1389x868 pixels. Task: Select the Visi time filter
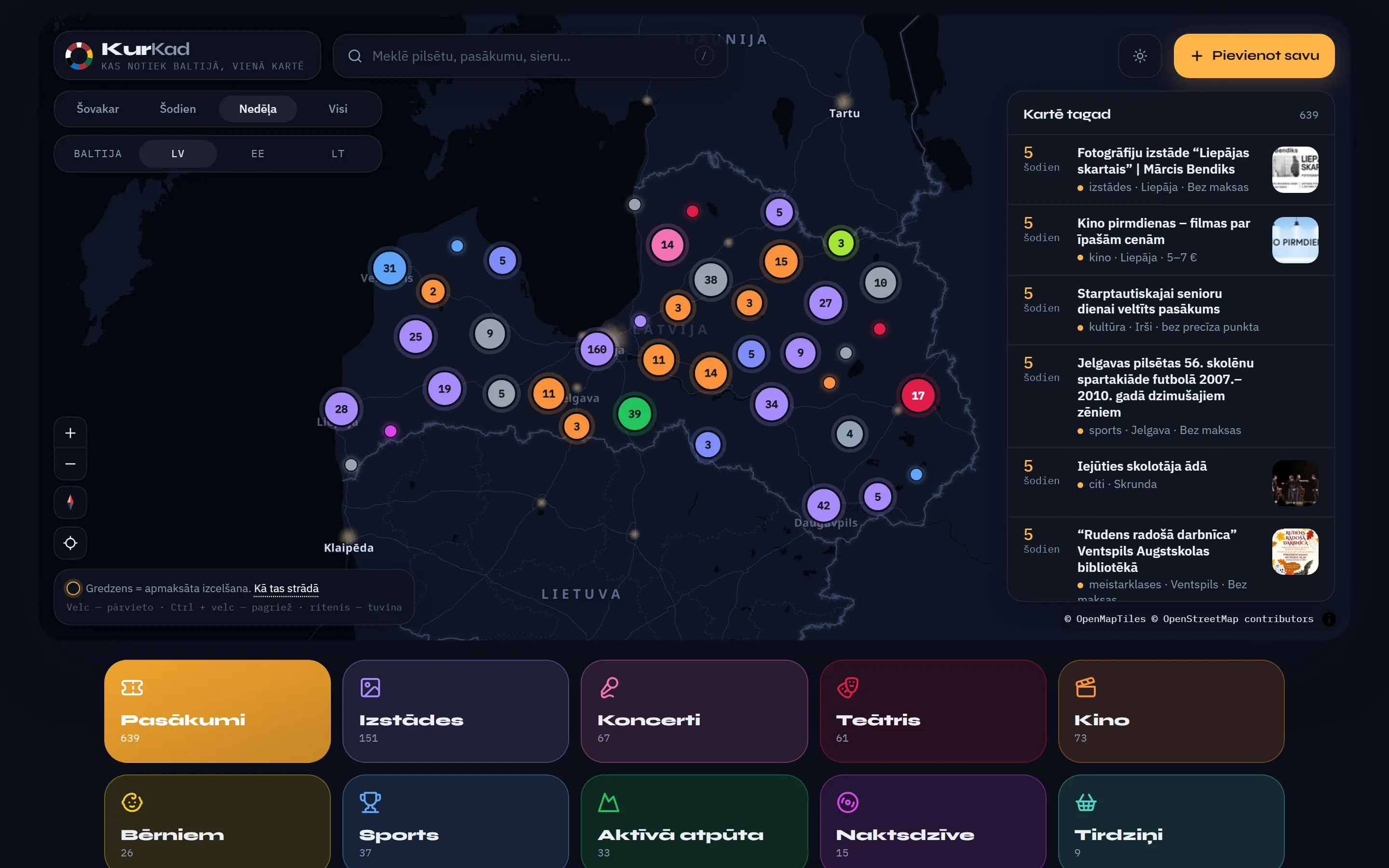tap(338, 108)
